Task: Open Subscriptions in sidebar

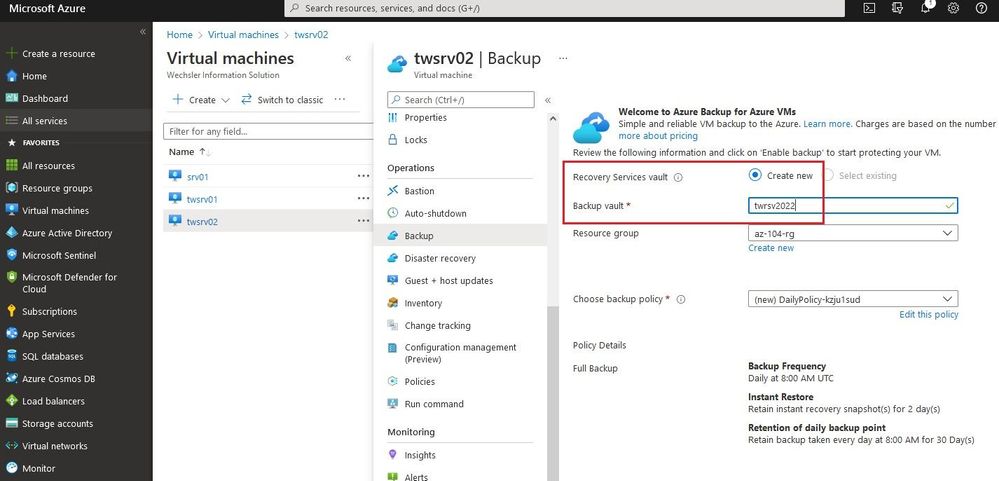Action: (49, 312)
